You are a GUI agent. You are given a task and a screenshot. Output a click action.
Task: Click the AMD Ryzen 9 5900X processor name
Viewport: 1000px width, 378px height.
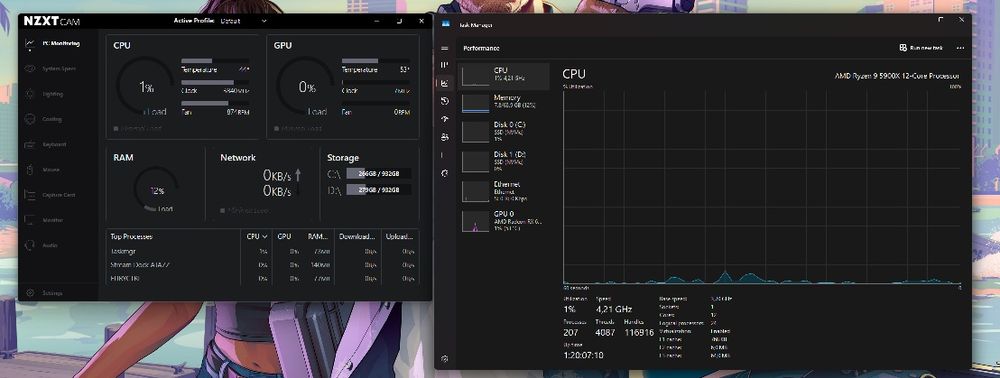(x=897, y=76)
